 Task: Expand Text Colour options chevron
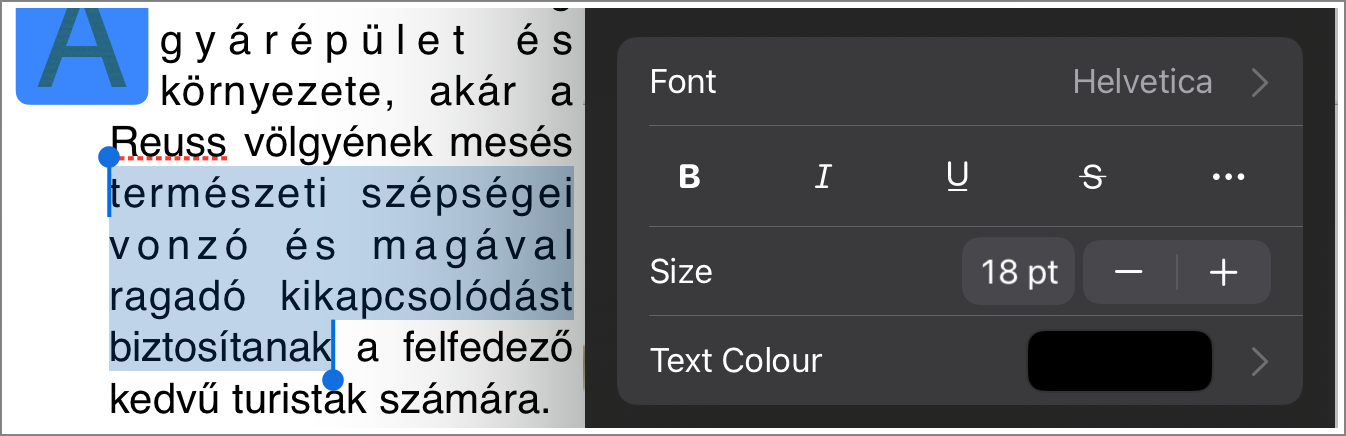[1260, 361]
